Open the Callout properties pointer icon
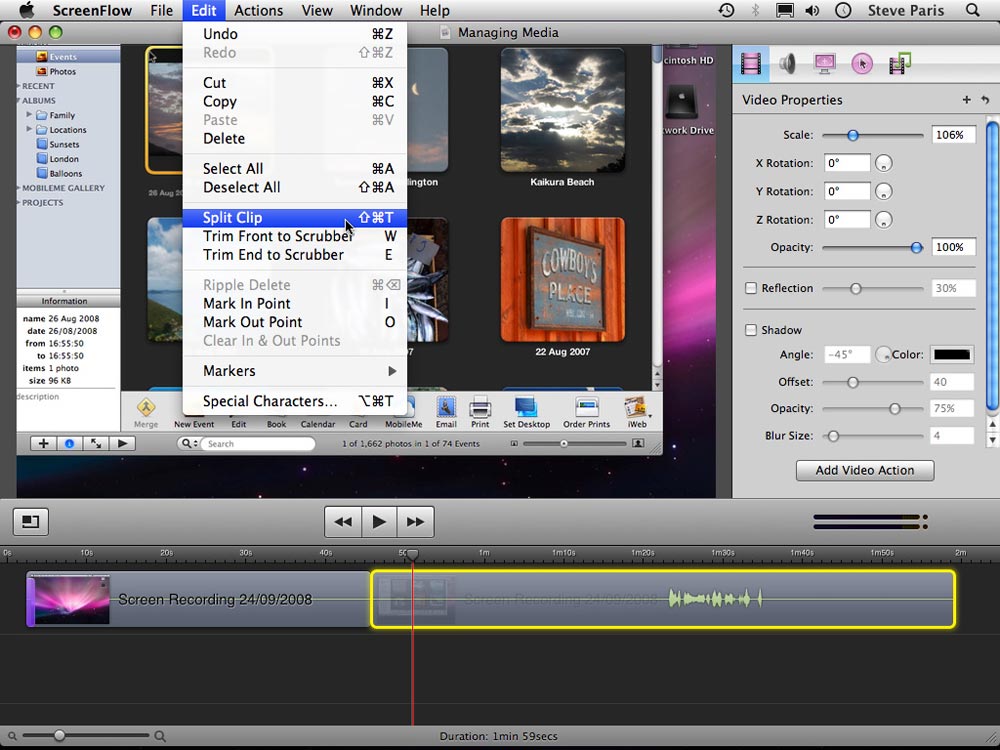This screenshot has width=1000, height=750. [x=862, y=64]
